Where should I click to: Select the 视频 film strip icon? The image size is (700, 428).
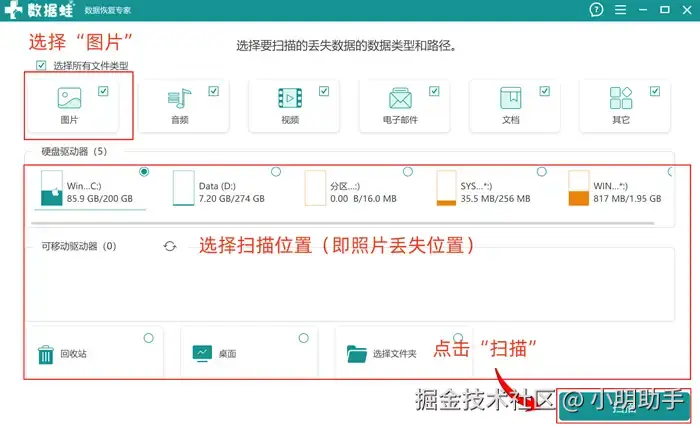[x=290, y=98]
